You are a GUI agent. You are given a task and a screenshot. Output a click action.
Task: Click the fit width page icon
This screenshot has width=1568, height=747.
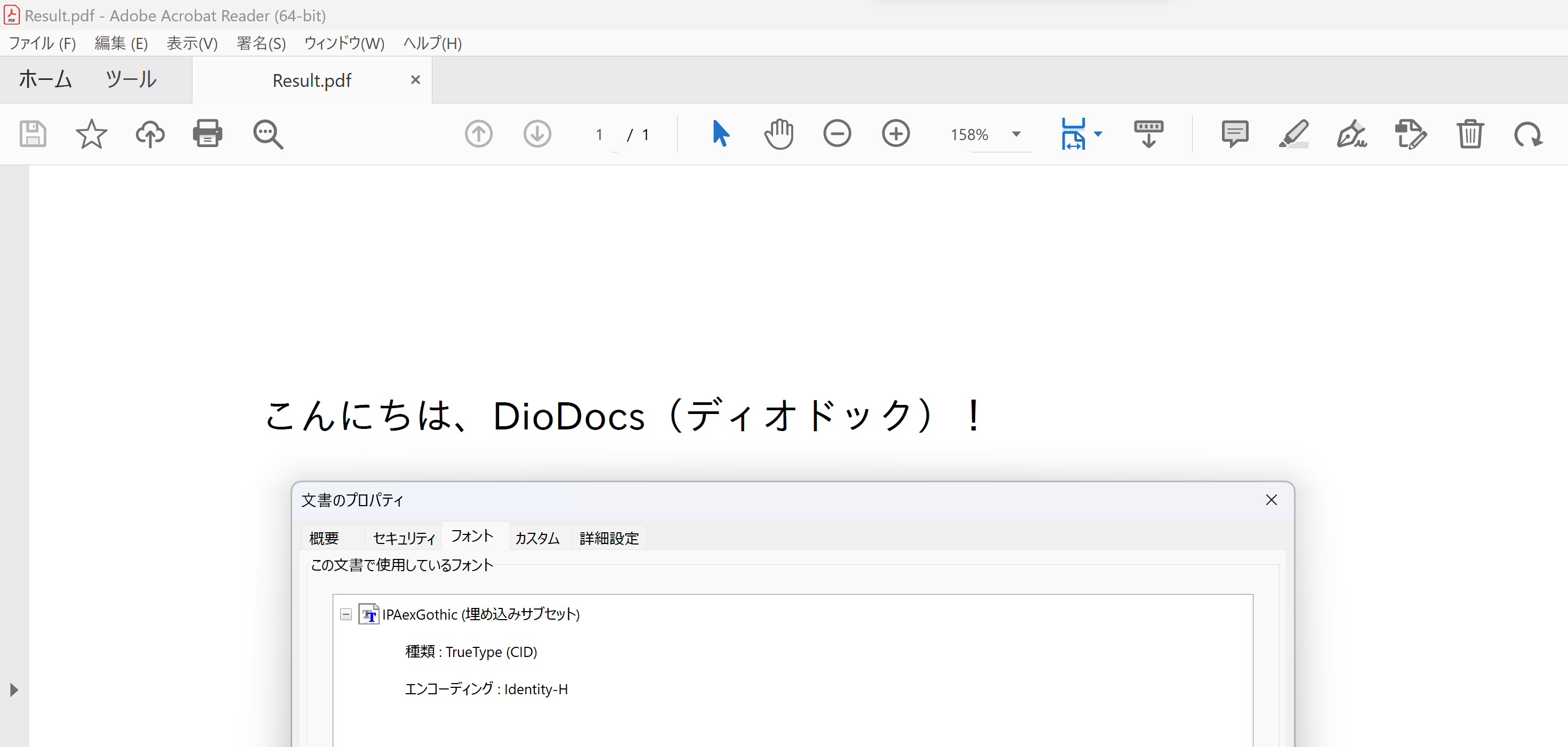coord(1073,134)
